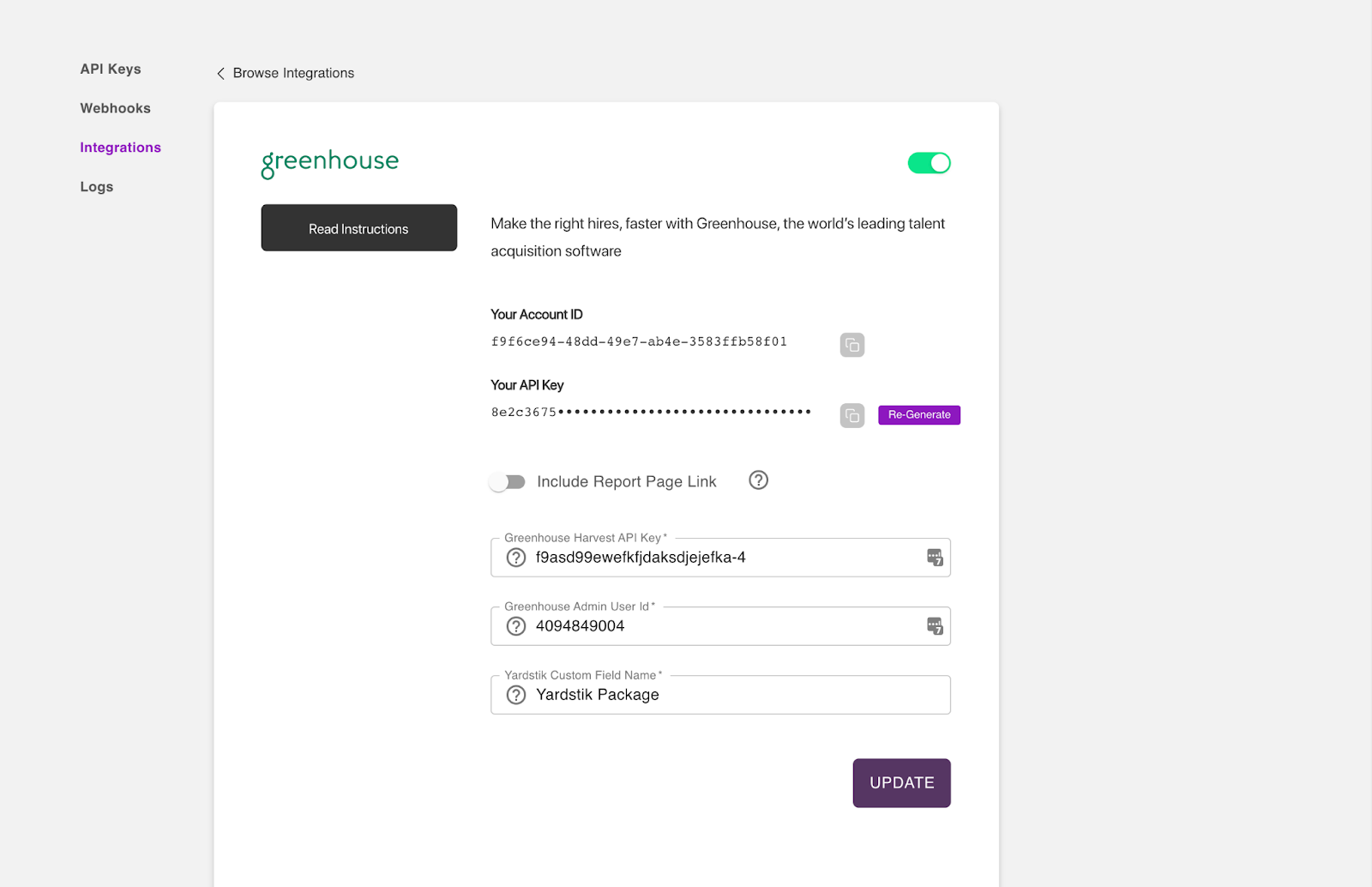
Task: Focus the Yardstik Custom Field Name input
Action: [721, 695]
